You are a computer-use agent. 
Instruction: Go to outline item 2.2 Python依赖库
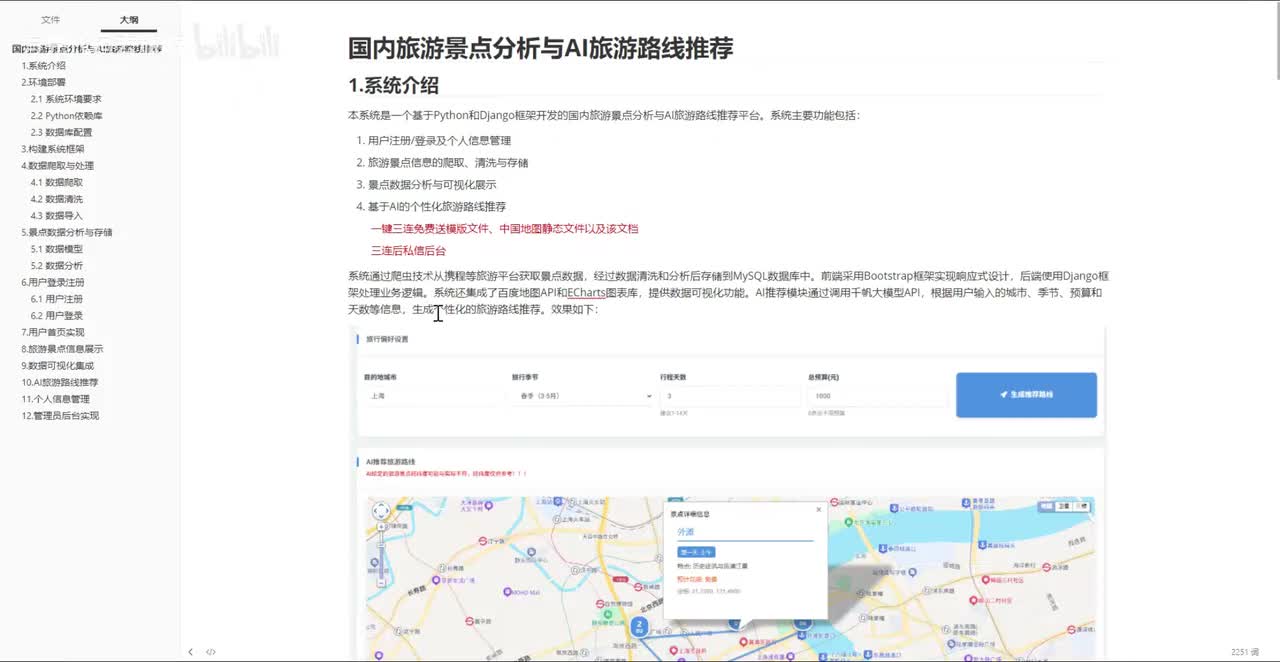point(66,115)
